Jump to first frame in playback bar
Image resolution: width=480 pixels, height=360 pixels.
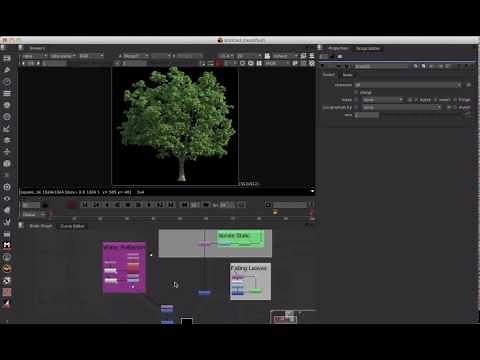(x=85, y=205)
